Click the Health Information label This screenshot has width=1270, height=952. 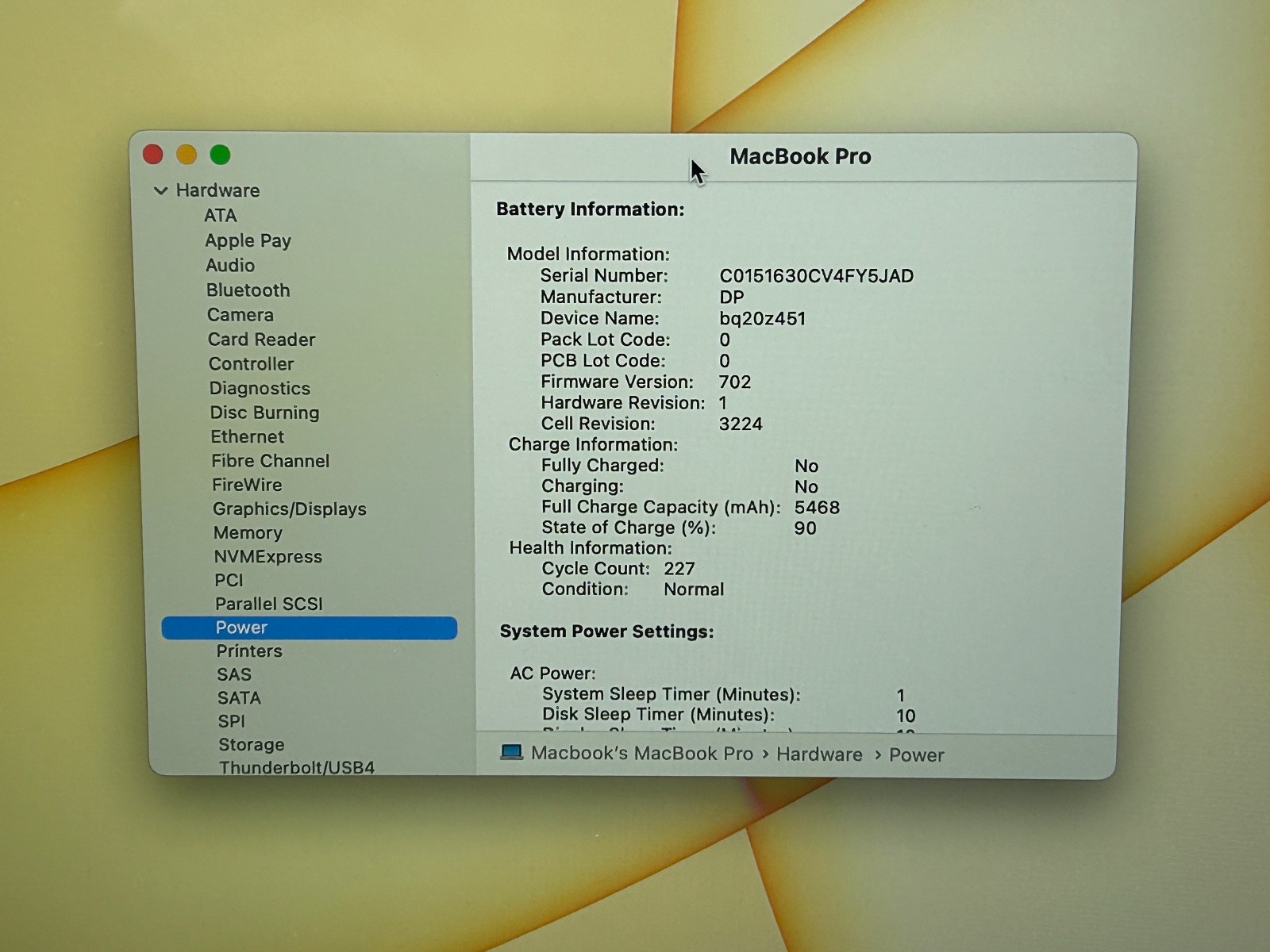(x=591, y=548)
